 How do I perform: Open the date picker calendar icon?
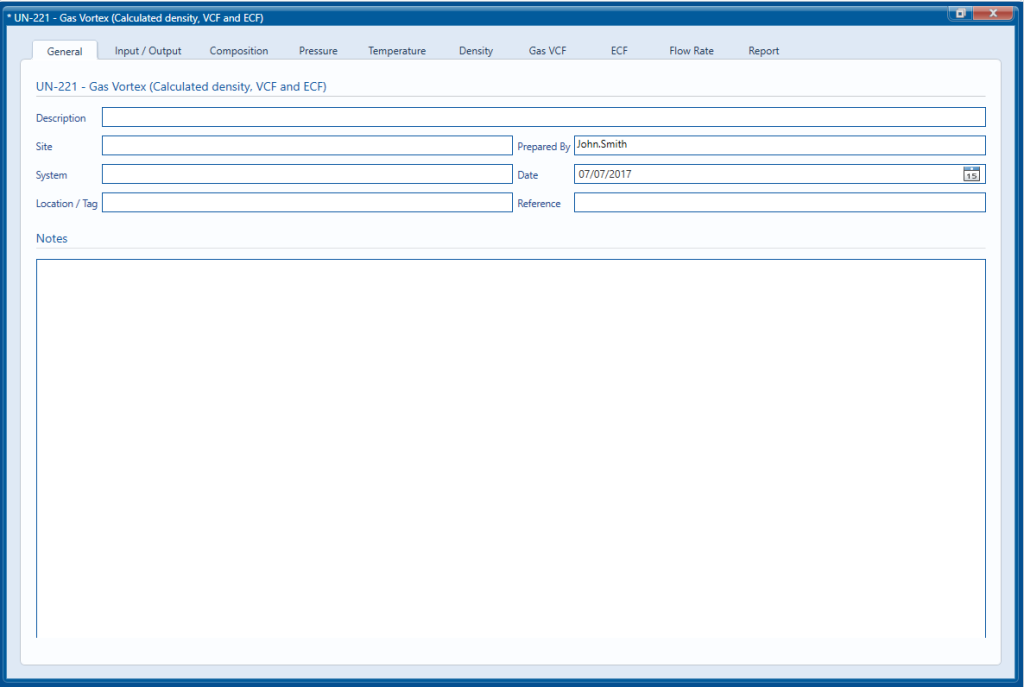[x=969, y=173]
